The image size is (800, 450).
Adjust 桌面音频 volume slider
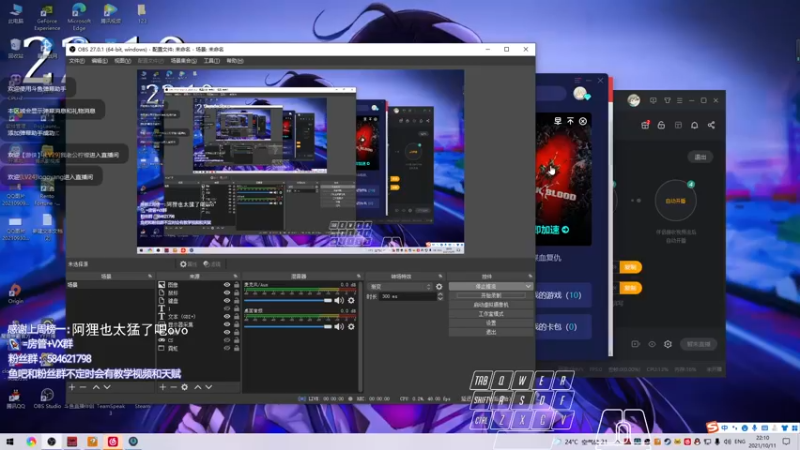pyautogui.click(x=288, y=327)
